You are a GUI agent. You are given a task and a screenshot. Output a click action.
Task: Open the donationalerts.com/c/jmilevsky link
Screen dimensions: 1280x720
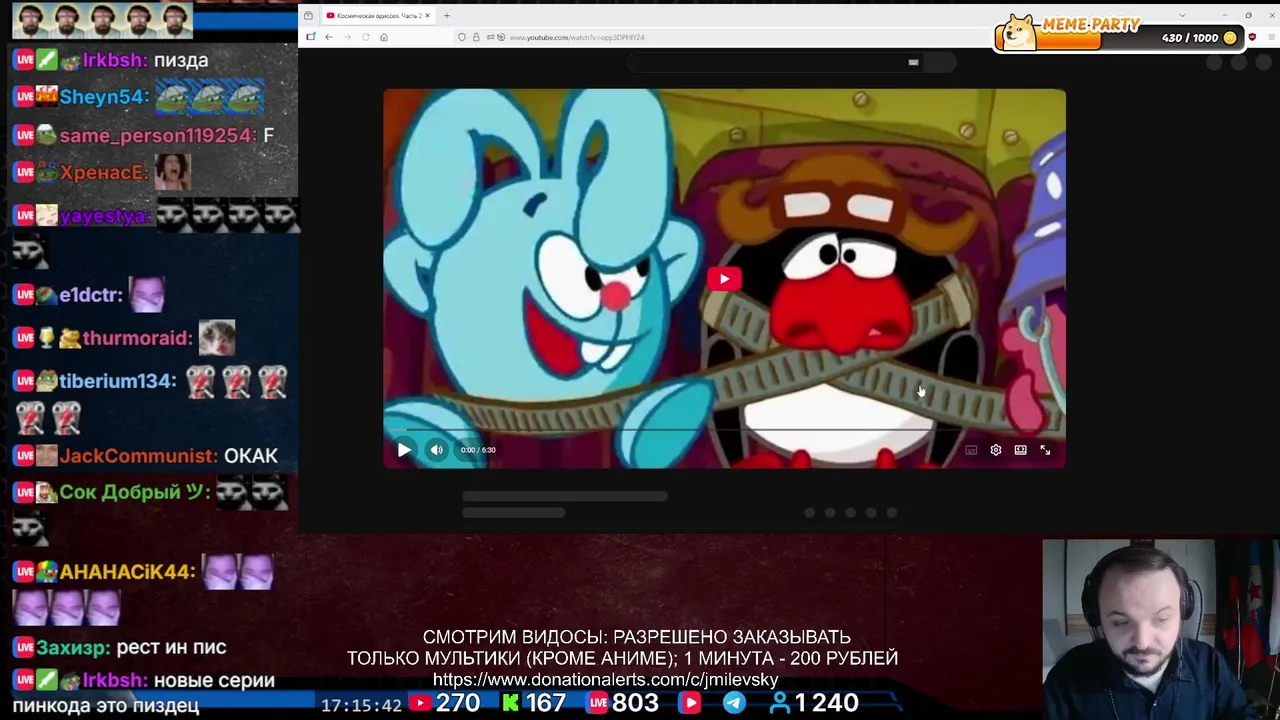605,680
